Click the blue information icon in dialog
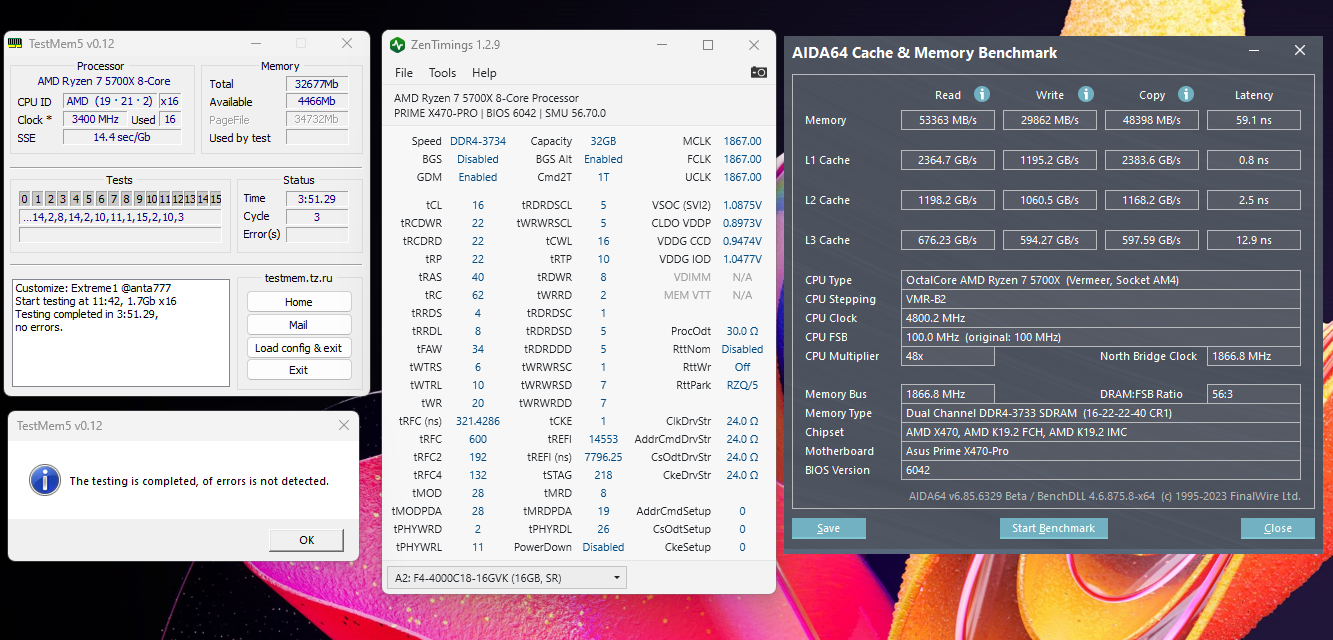 coord(44,479)
